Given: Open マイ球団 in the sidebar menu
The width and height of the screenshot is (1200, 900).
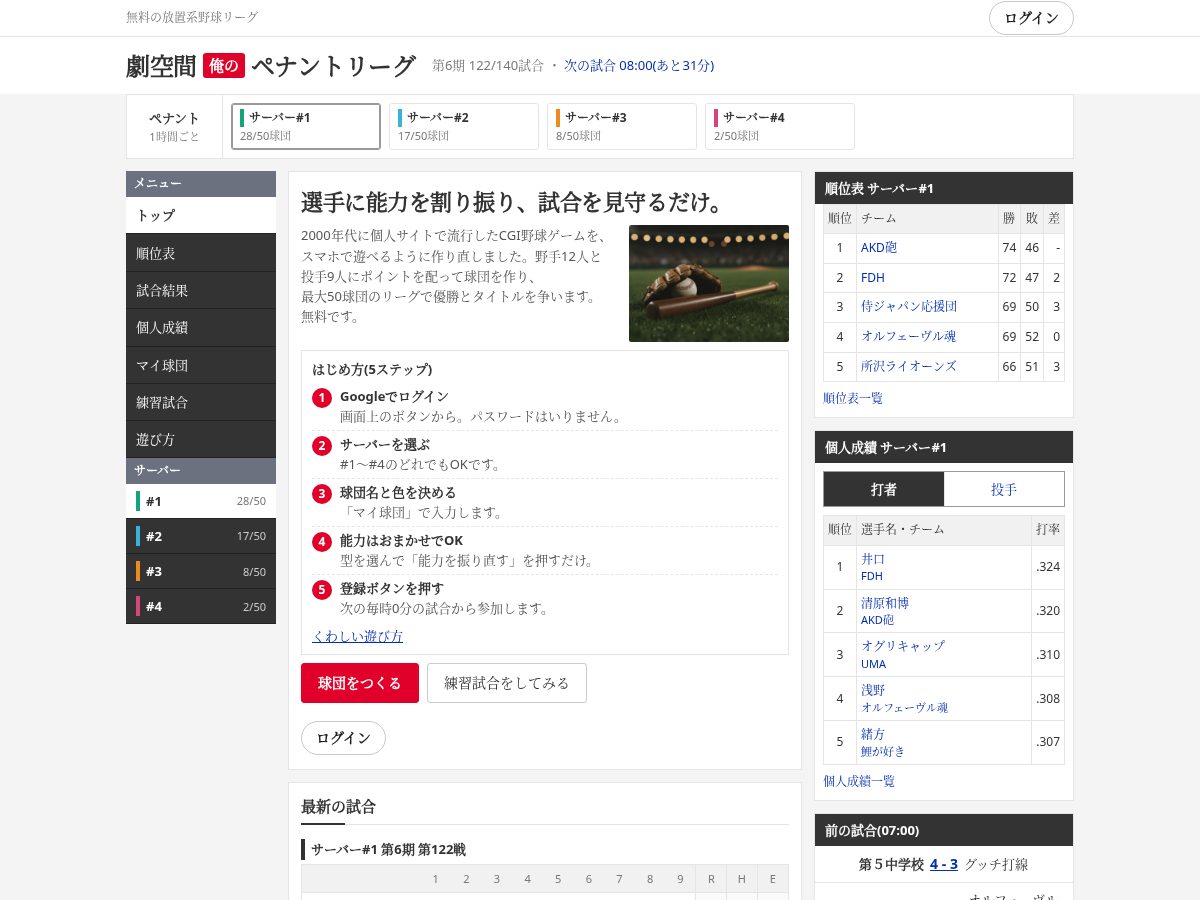Looking at the screenshot, I should (x=201, y=365).
